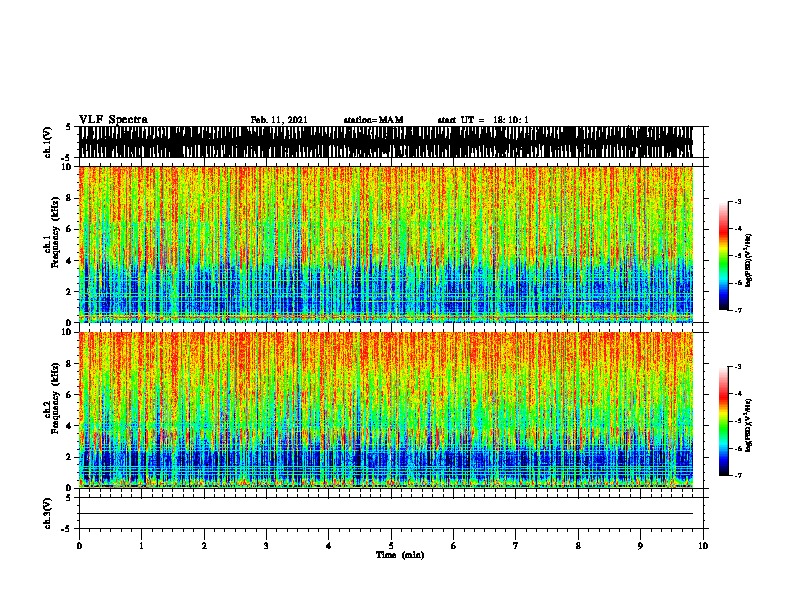This screenshot has height=612, width=792.
Task: Click time axis tick label "5" above Time (min)
Action: (x=391, y=546)
